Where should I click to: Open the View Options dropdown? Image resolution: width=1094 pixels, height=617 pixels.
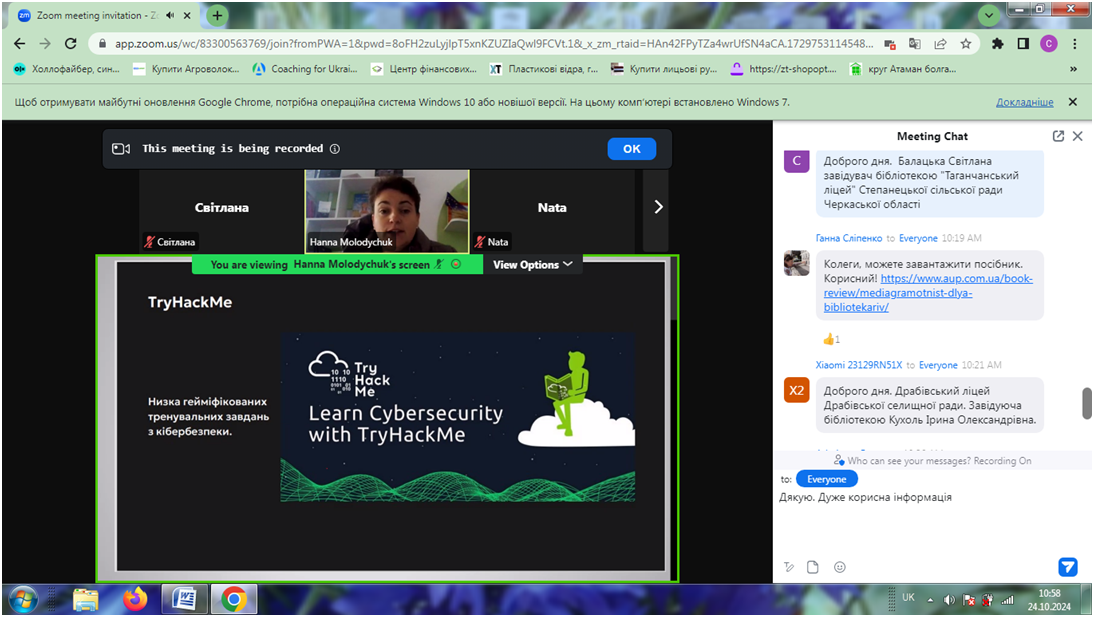coord(532,265)
